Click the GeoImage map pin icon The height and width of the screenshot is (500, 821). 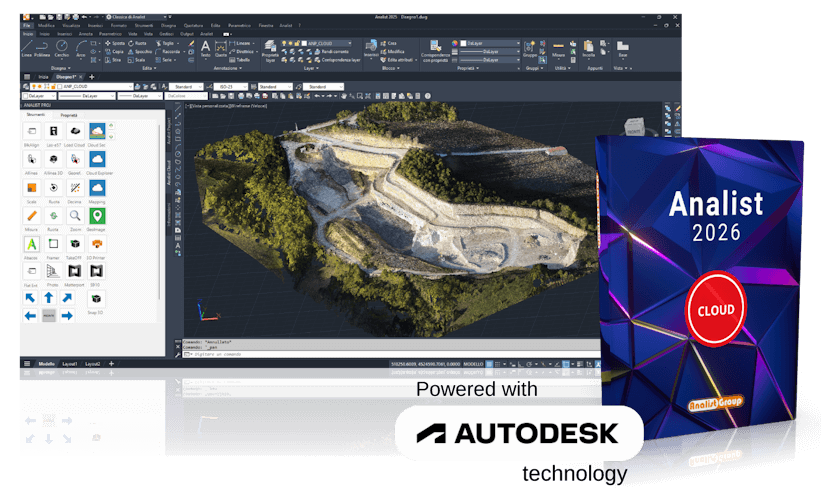[97, 215]
